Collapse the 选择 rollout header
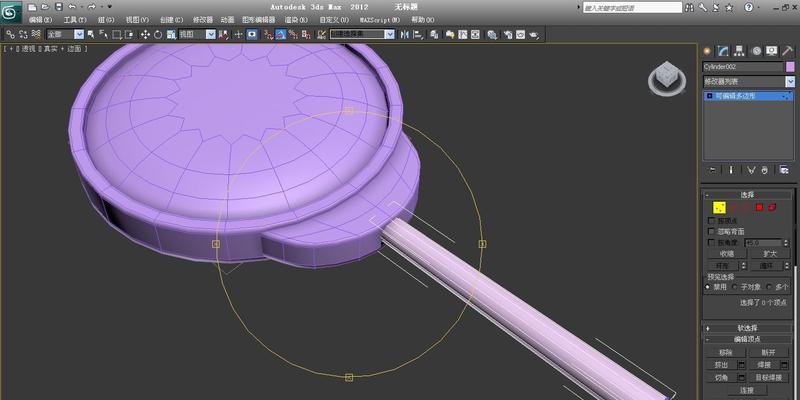Image resolution: width=800 pixels, height=400 pixels. click(747, 195)
